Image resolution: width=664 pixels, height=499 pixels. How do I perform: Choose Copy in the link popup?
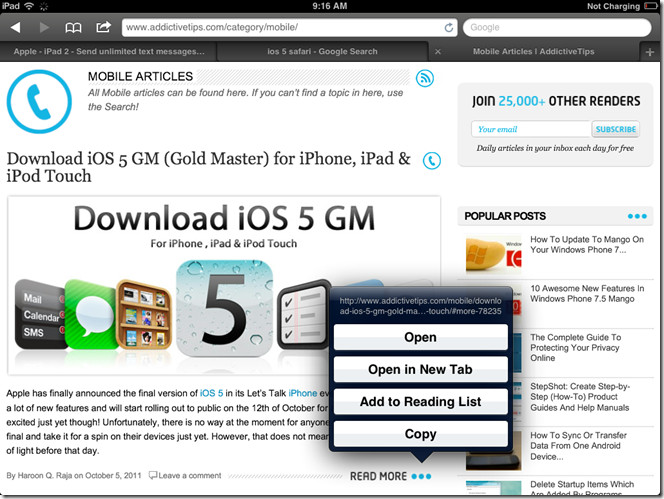point(421,434)
